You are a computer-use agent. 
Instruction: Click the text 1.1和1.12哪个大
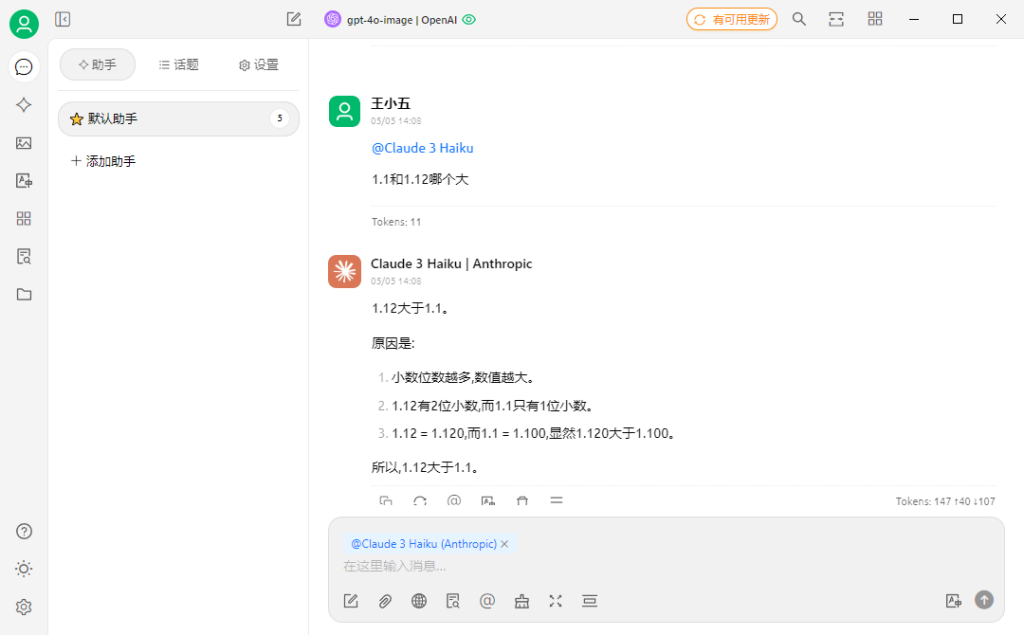pos(420,180)
